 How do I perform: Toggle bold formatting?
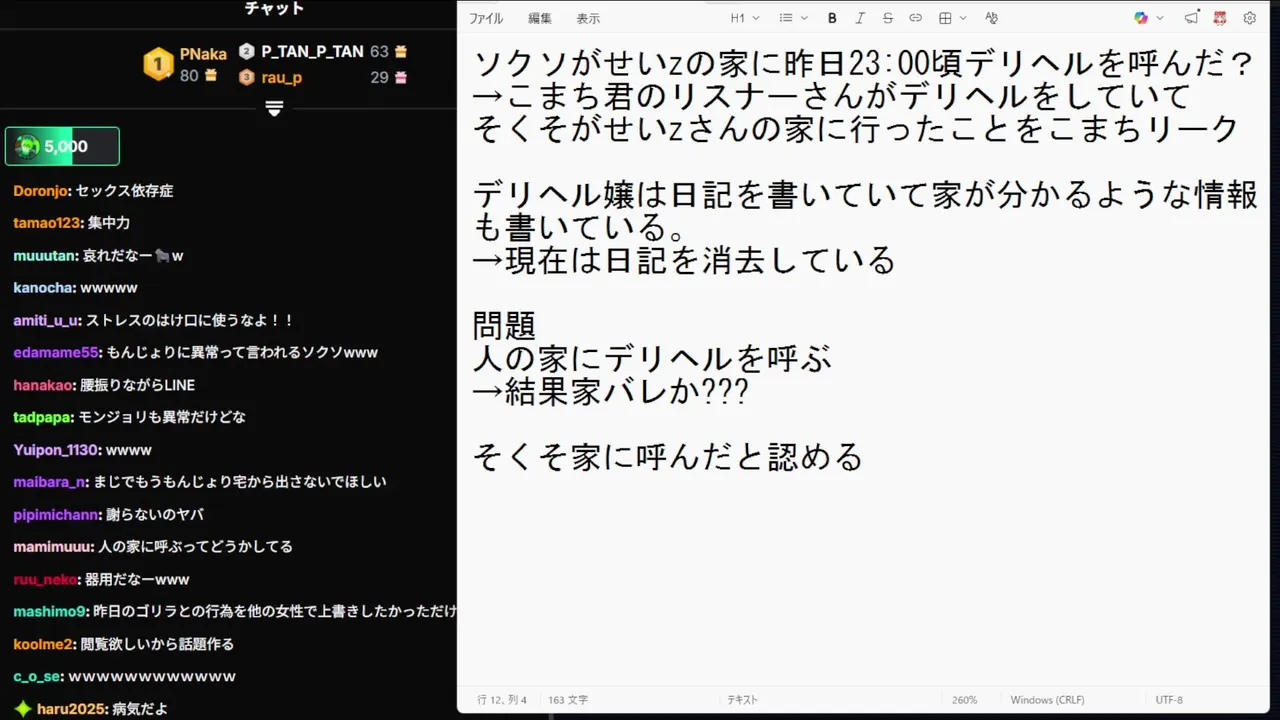(832, 18)
